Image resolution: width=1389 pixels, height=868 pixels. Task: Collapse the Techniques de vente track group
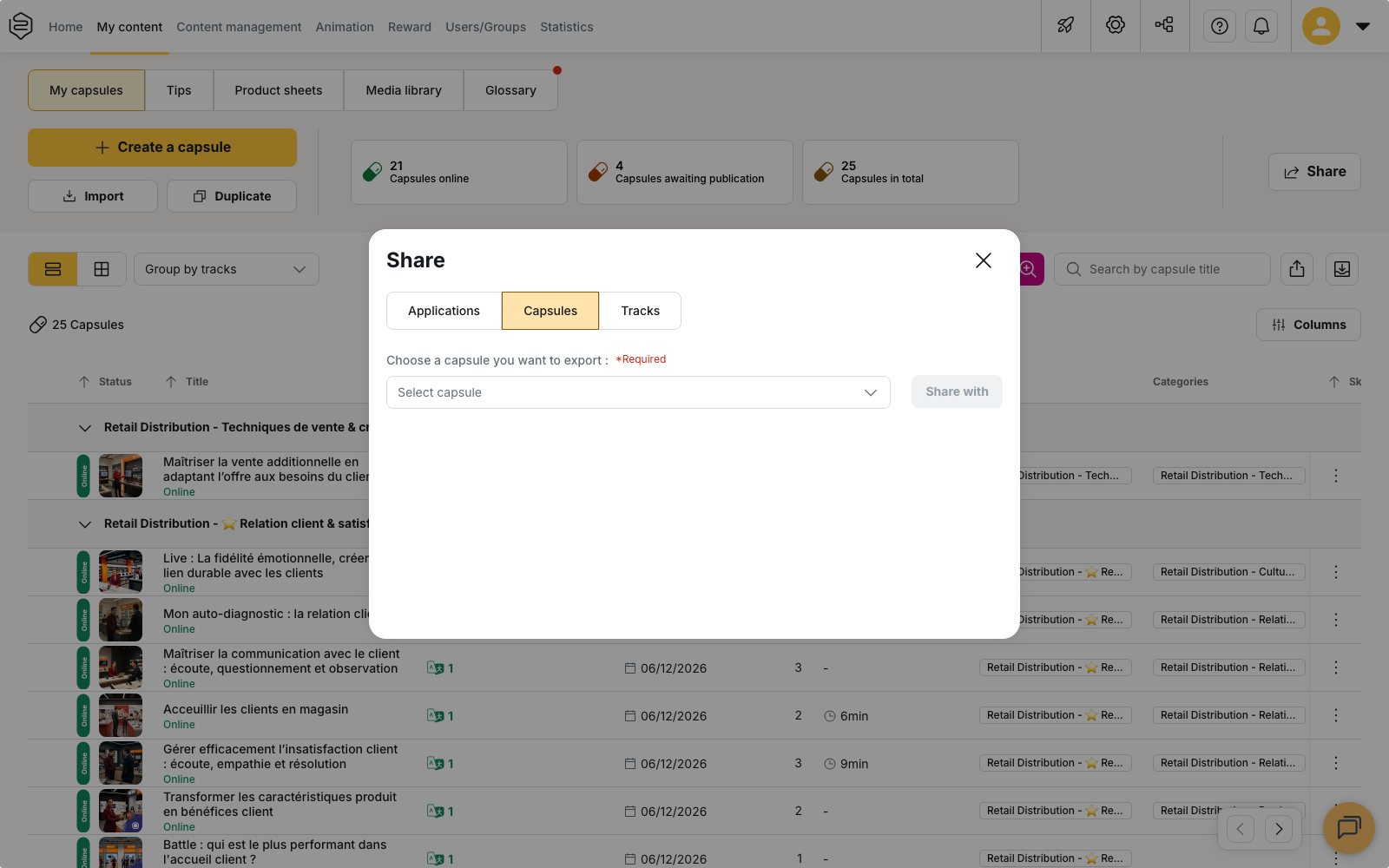84,428
